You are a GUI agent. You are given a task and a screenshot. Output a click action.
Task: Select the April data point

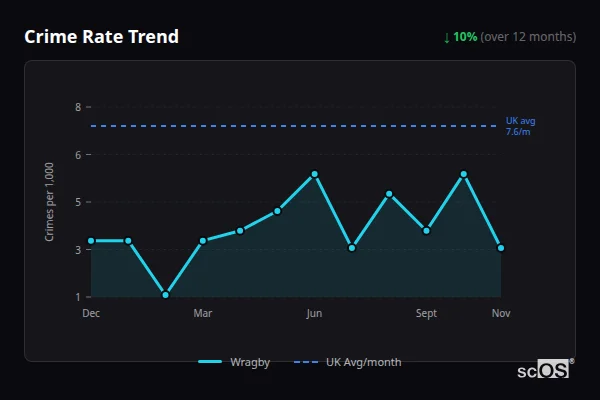[x=240, y=231]
